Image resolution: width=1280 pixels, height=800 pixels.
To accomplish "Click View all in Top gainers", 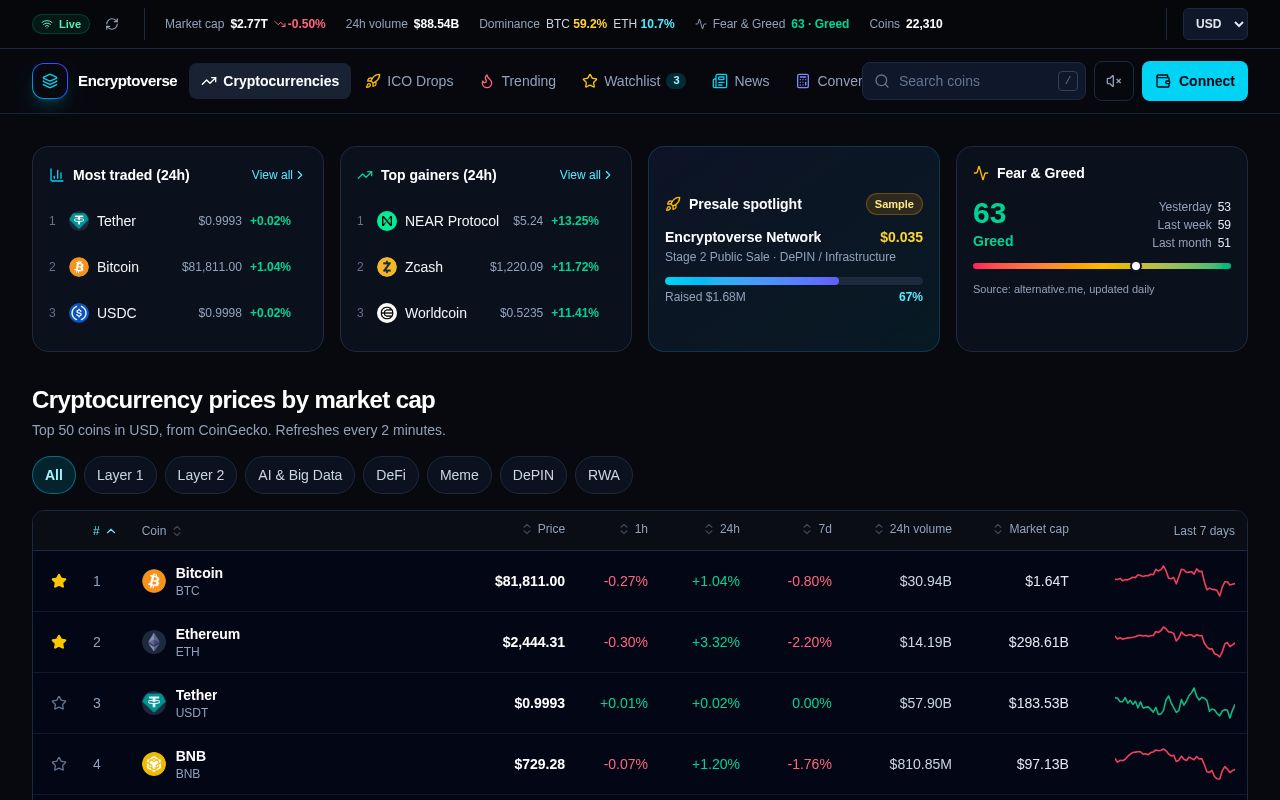I will pos(586,175).
